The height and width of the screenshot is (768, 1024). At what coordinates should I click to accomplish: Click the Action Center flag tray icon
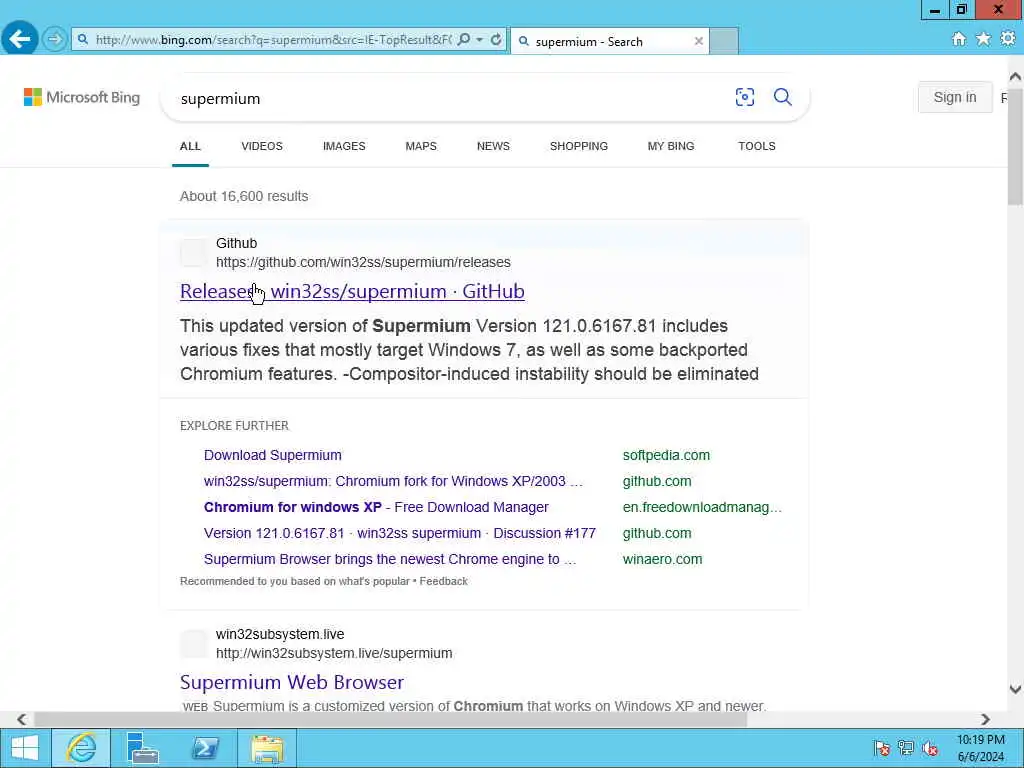coord(882,748)
